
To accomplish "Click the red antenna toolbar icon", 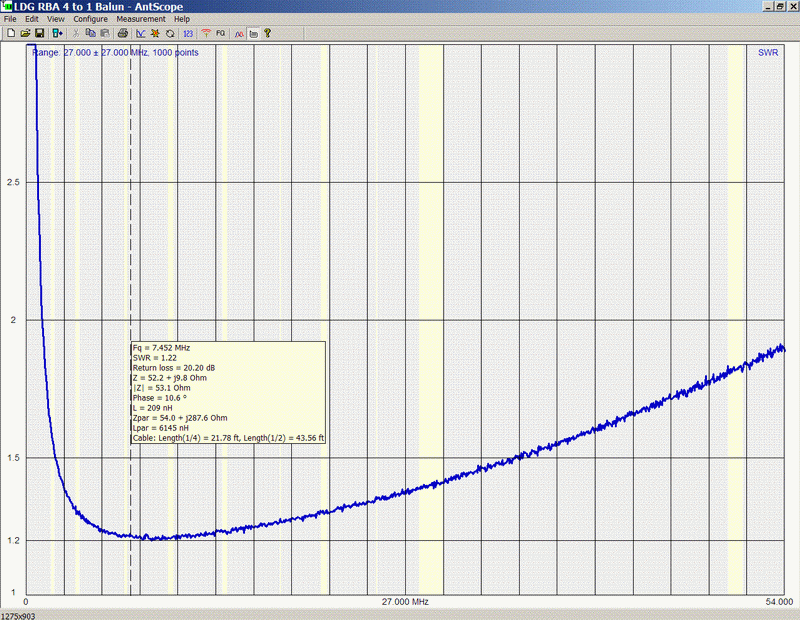I will [x=205, y=33].
